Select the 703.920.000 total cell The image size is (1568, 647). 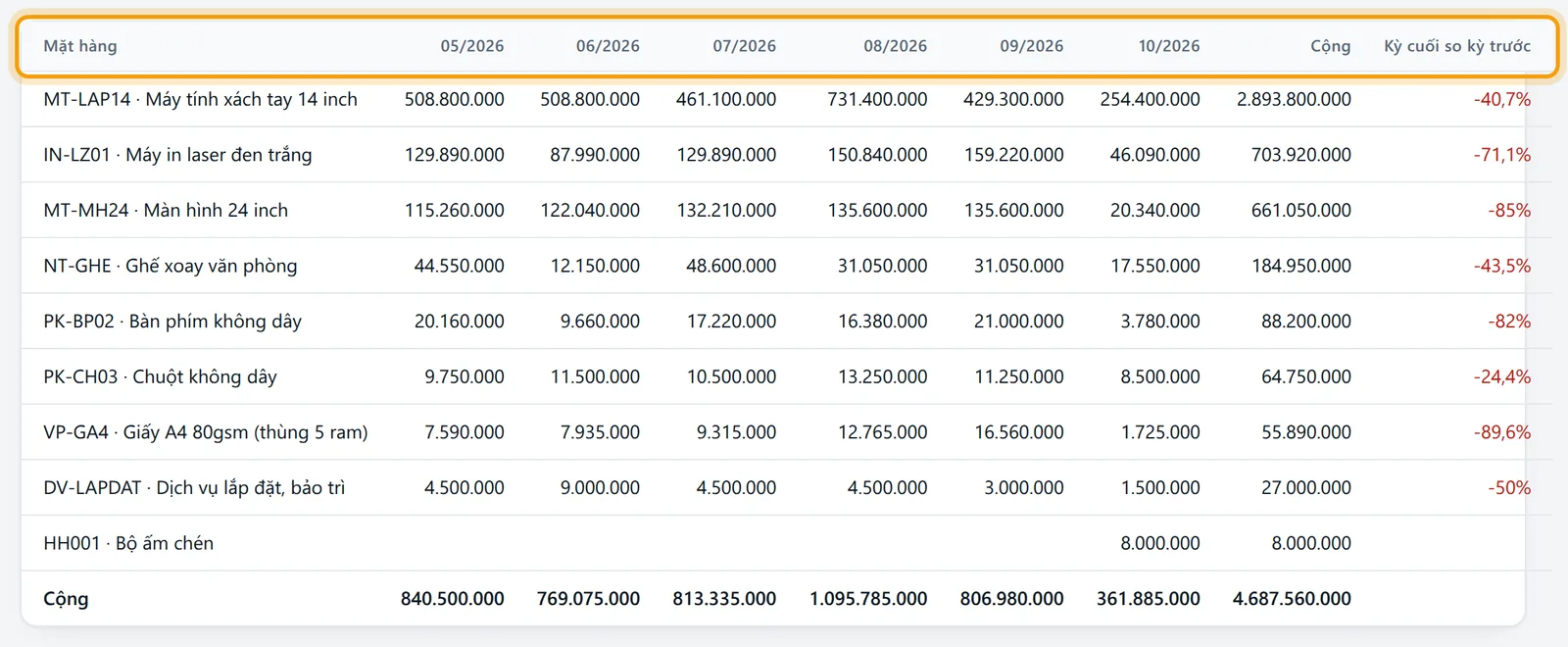(1301, 155)
